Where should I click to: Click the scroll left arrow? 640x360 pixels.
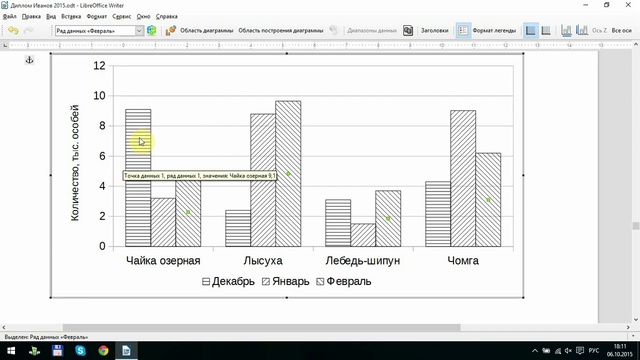[x=4, y=327]
